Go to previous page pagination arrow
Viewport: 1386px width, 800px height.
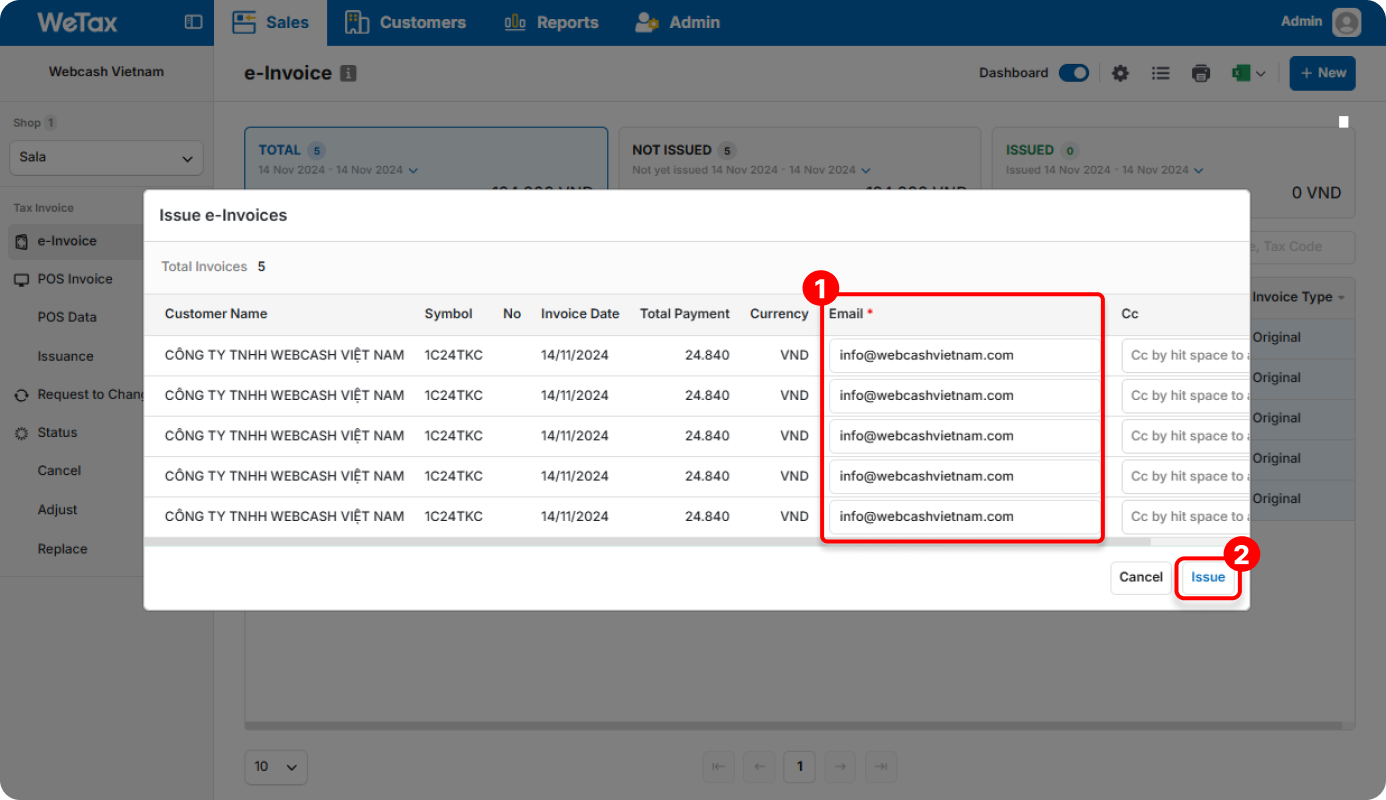pos(759,767)
